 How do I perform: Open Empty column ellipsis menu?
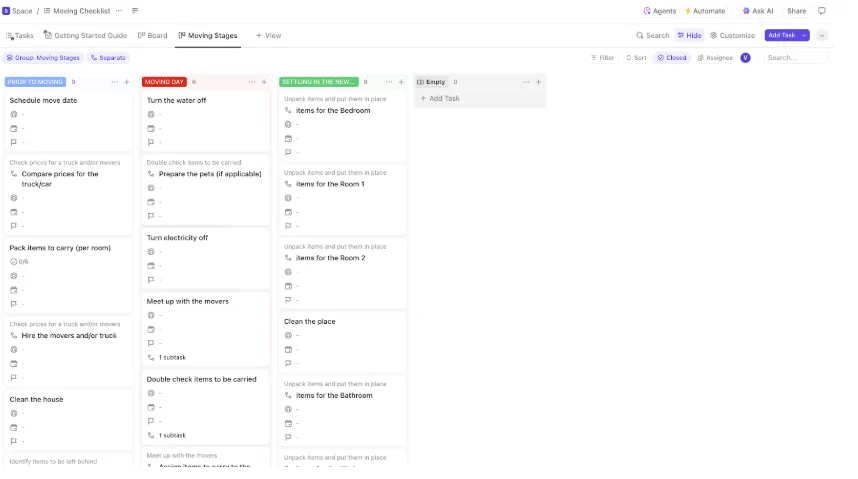click(526, 82)
